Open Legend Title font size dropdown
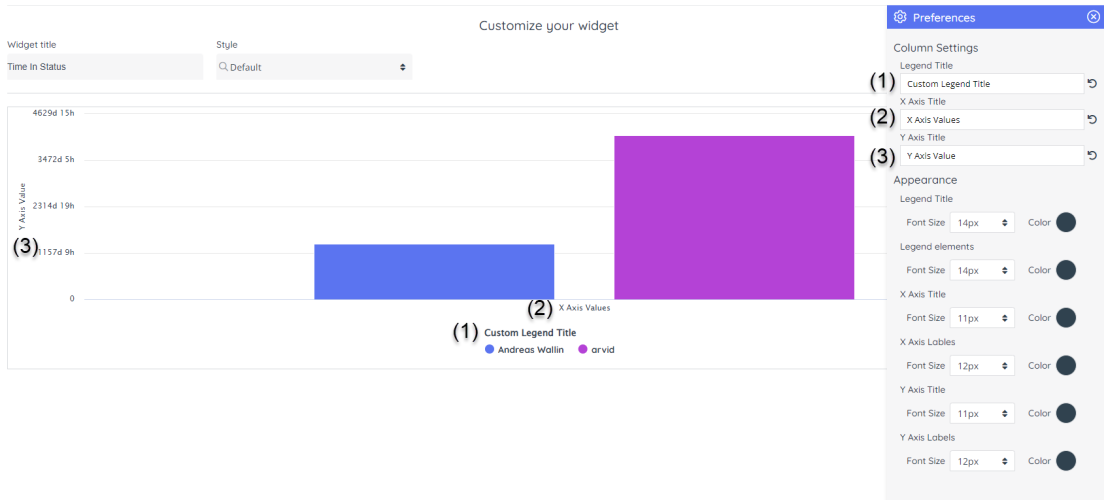The width and height of the screenshot is (1104, 500). pyautogui.click(x=982, y=222)
